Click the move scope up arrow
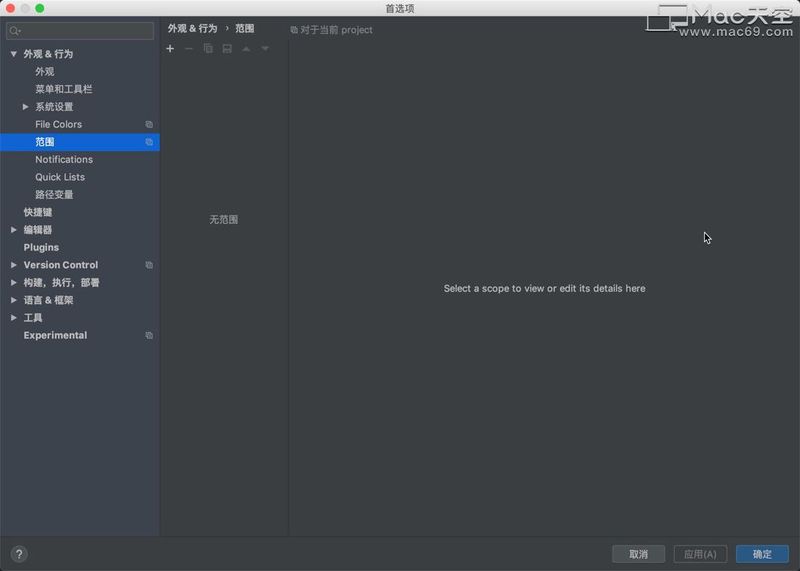This screenshot has height=571, width=800. coord(246,48)
